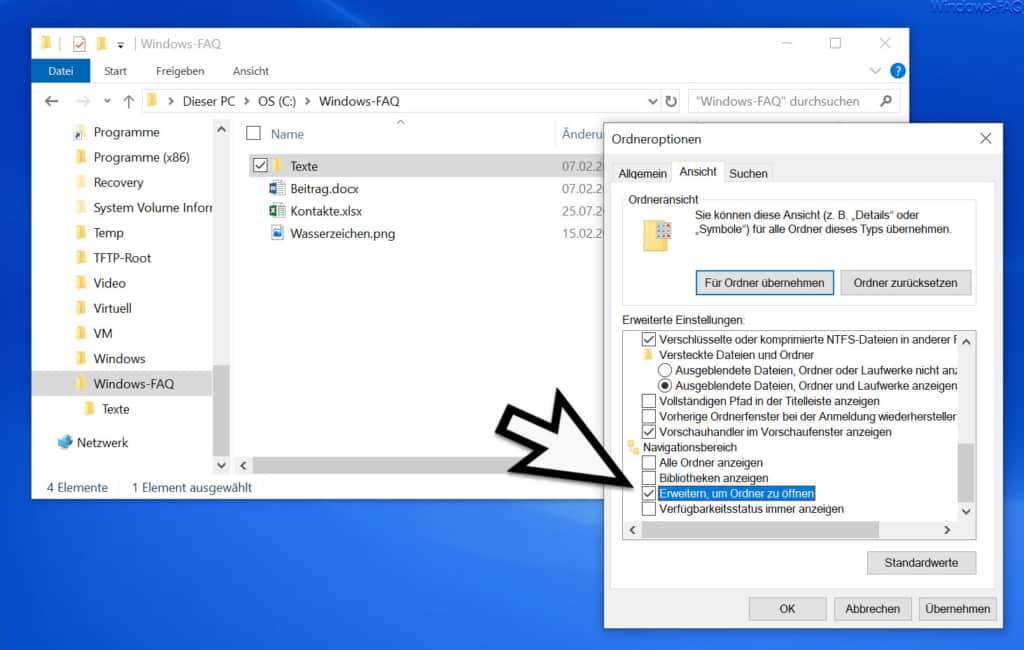1024x650 pixels.
Task: Select Ausgeblendete Dateien nicht anzeigen radio button
Action: [x=665, y=370]
